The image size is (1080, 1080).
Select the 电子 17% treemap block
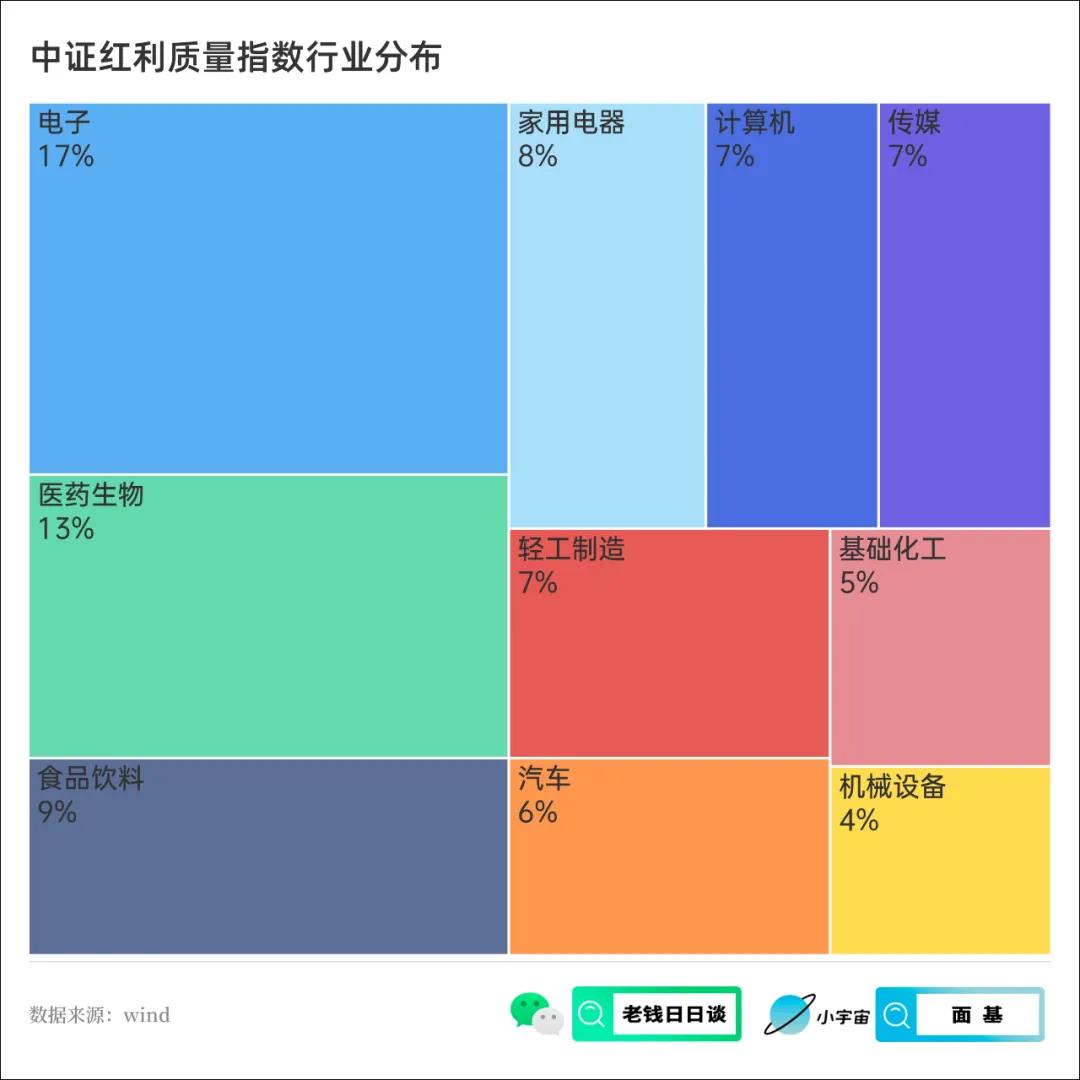(268, 300)
